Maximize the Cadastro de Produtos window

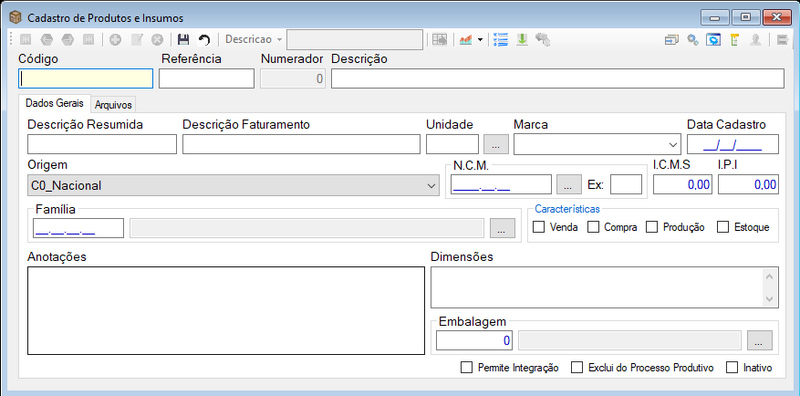745,18
